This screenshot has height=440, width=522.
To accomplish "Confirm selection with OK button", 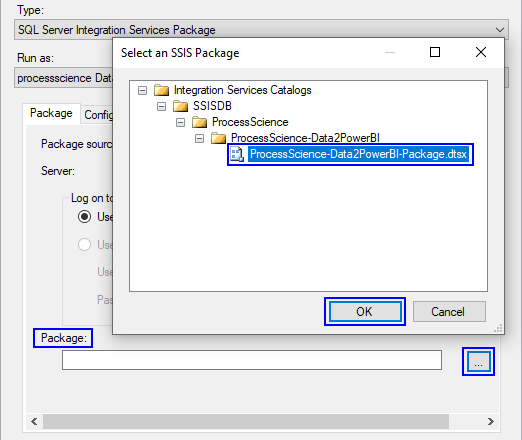I will [365, 312].
